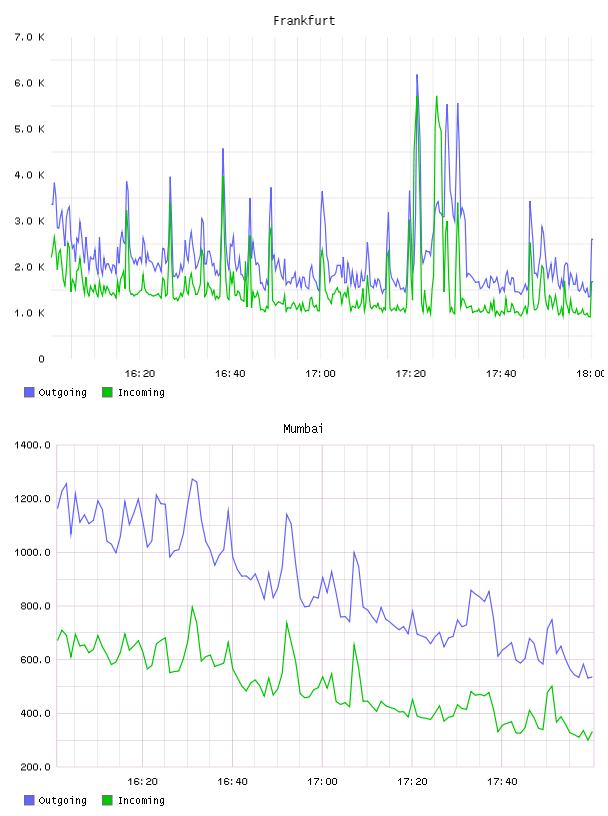
Task: Select the blue Outgoing swatch in Frankfurt legend
Action: (x=29, y=392)
